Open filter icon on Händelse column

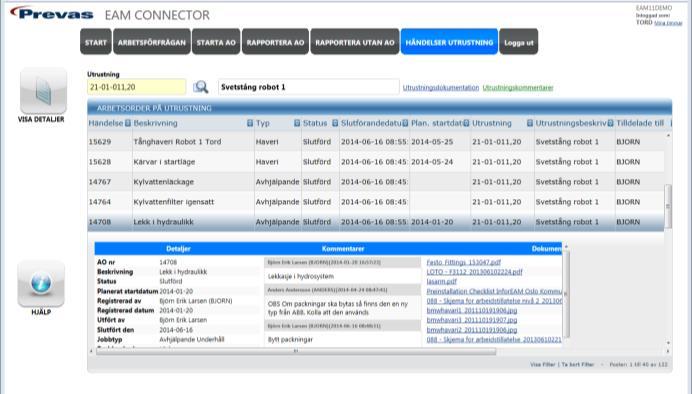coord(128,123)
